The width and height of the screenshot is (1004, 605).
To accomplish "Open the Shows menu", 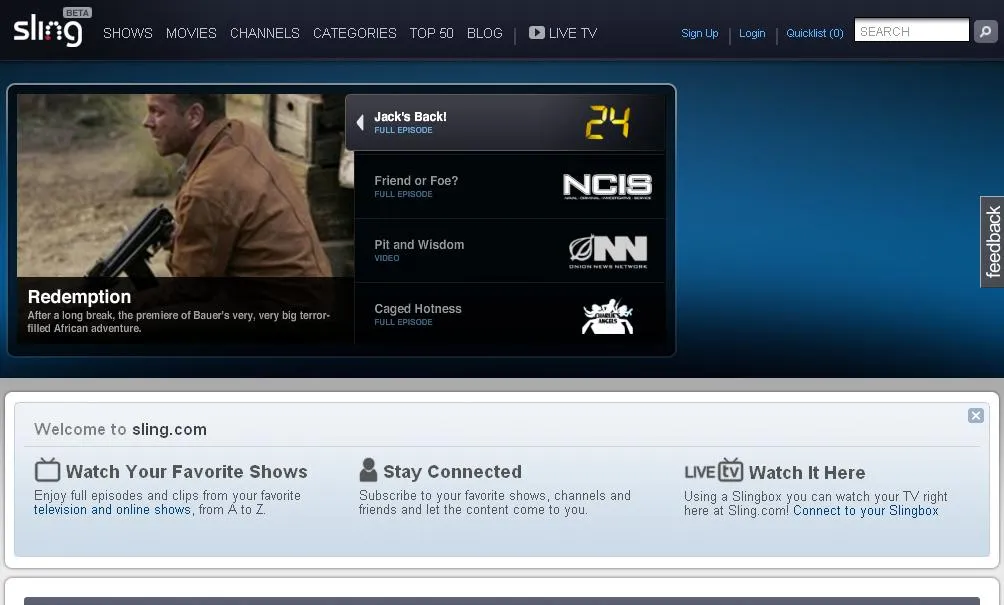I will click(x=127, y=33).
